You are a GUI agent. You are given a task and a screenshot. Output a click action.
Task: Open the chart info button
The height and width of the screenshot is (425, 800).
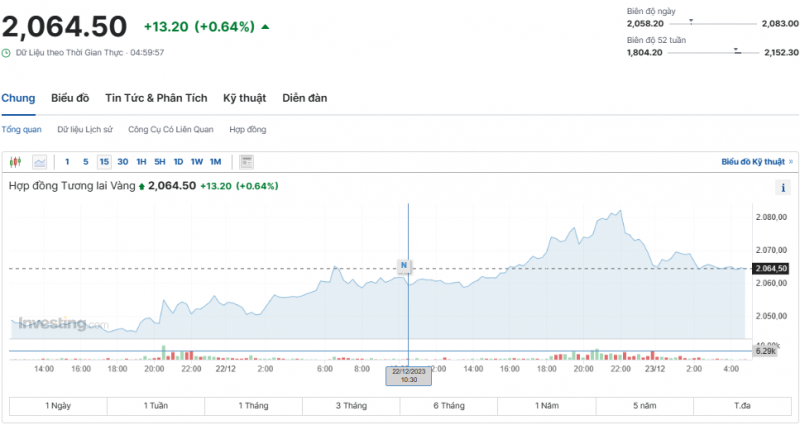[x=782, y=187]
